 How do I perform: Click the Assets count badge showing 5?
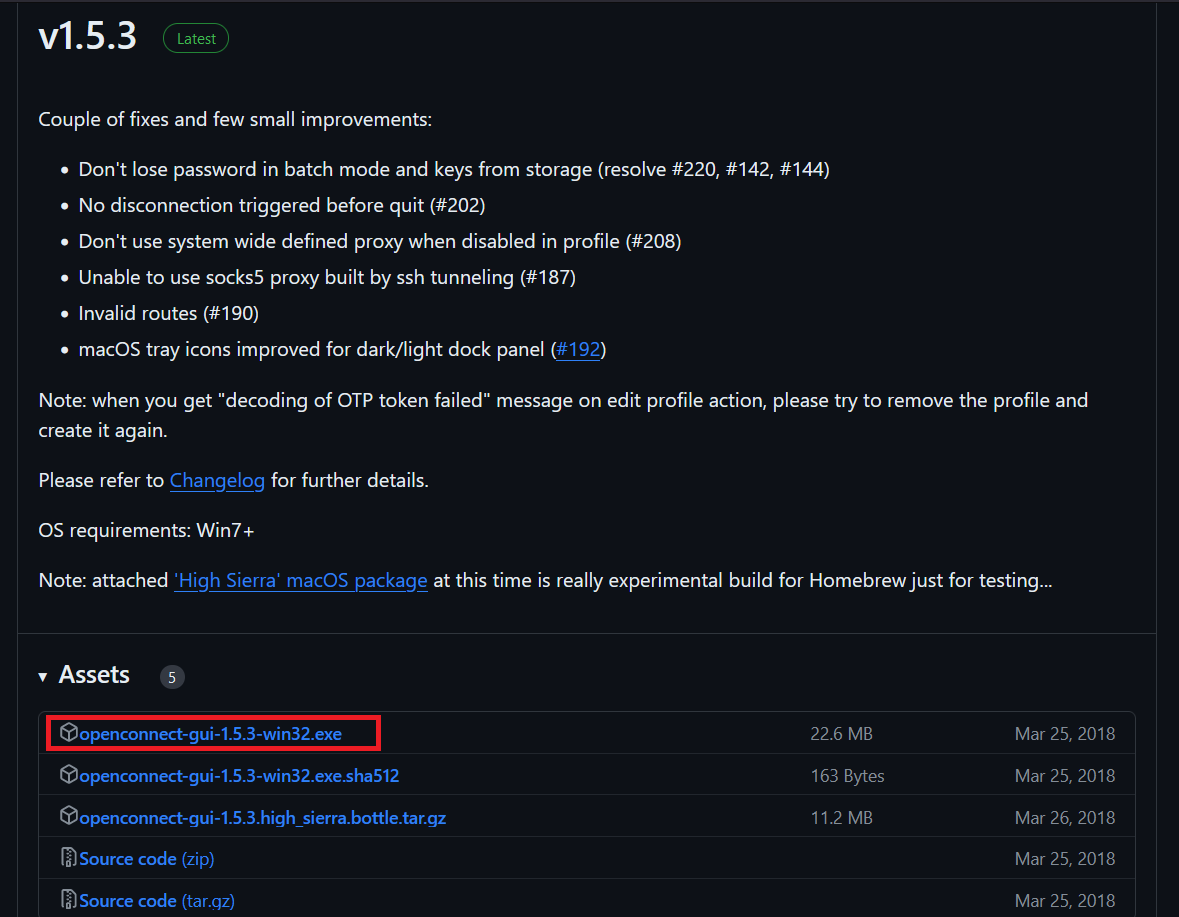pos(172,677)
